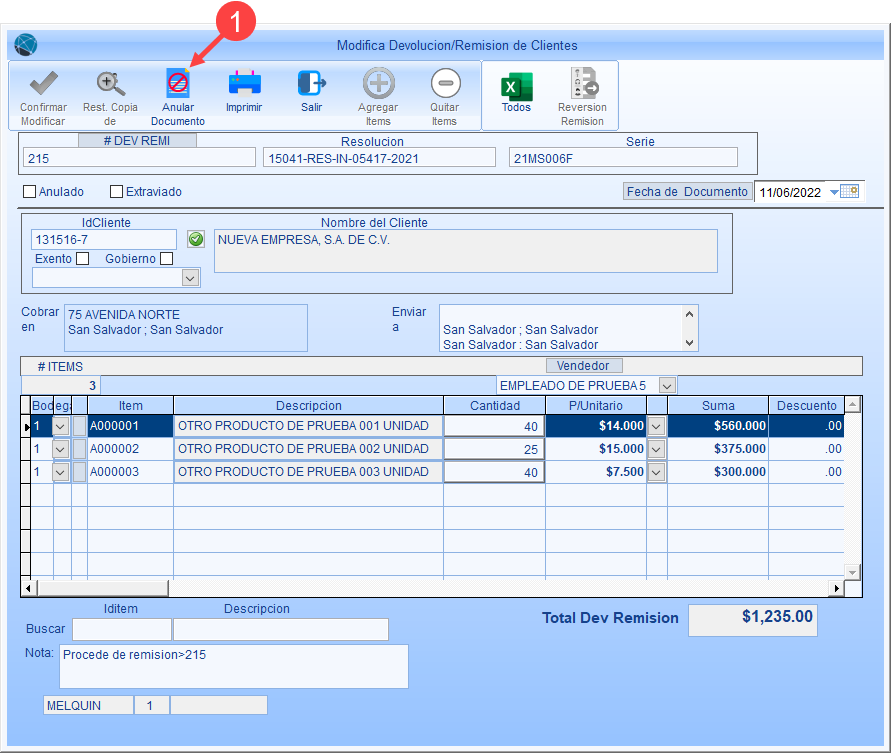Click Agregar Items plus icon
Image resolution: width=891 pixels, height=753 pixels.
coord(378,83)
